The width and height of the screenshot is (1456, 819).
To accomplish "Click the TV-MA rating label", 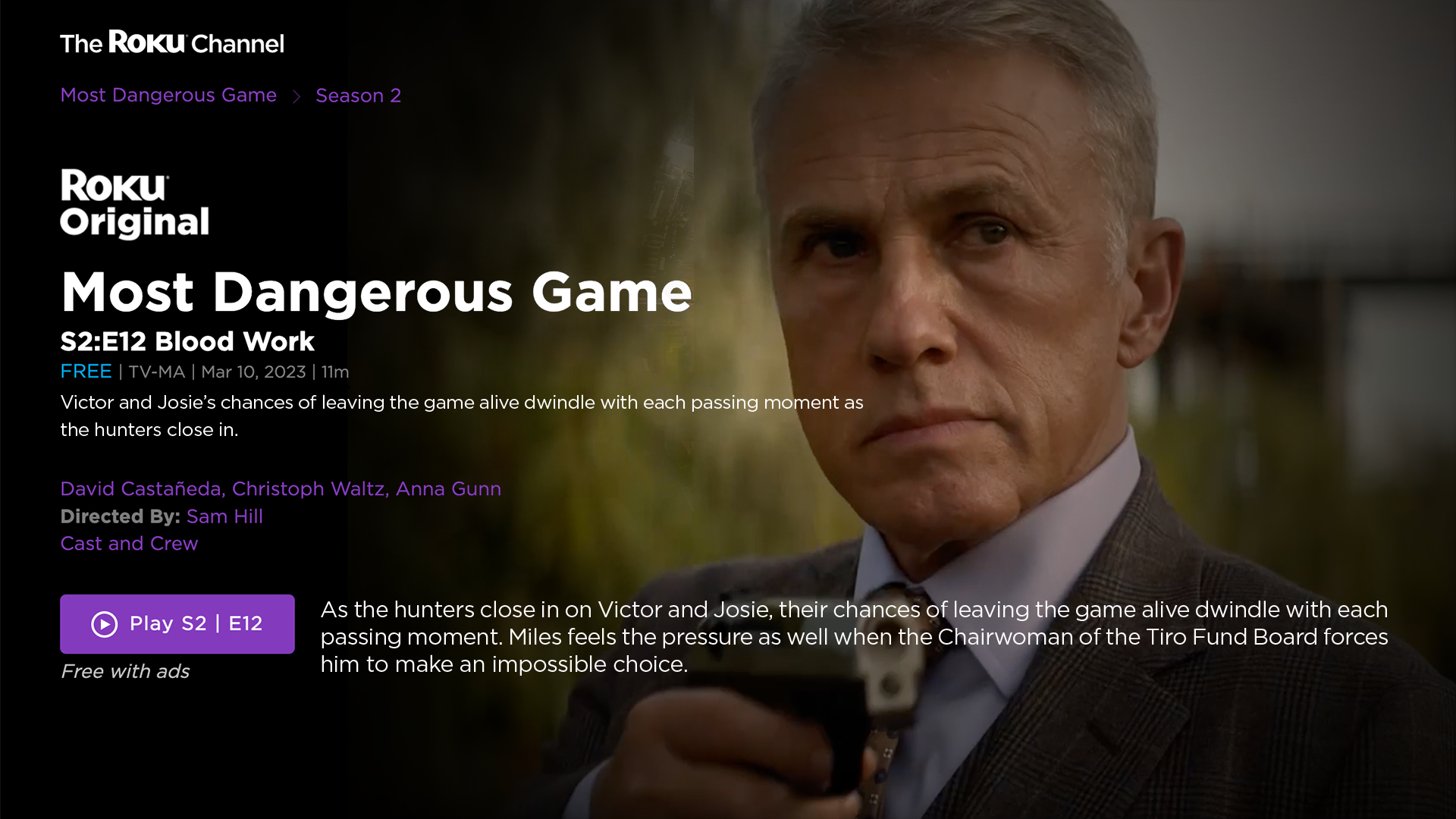I will point(156,372).
